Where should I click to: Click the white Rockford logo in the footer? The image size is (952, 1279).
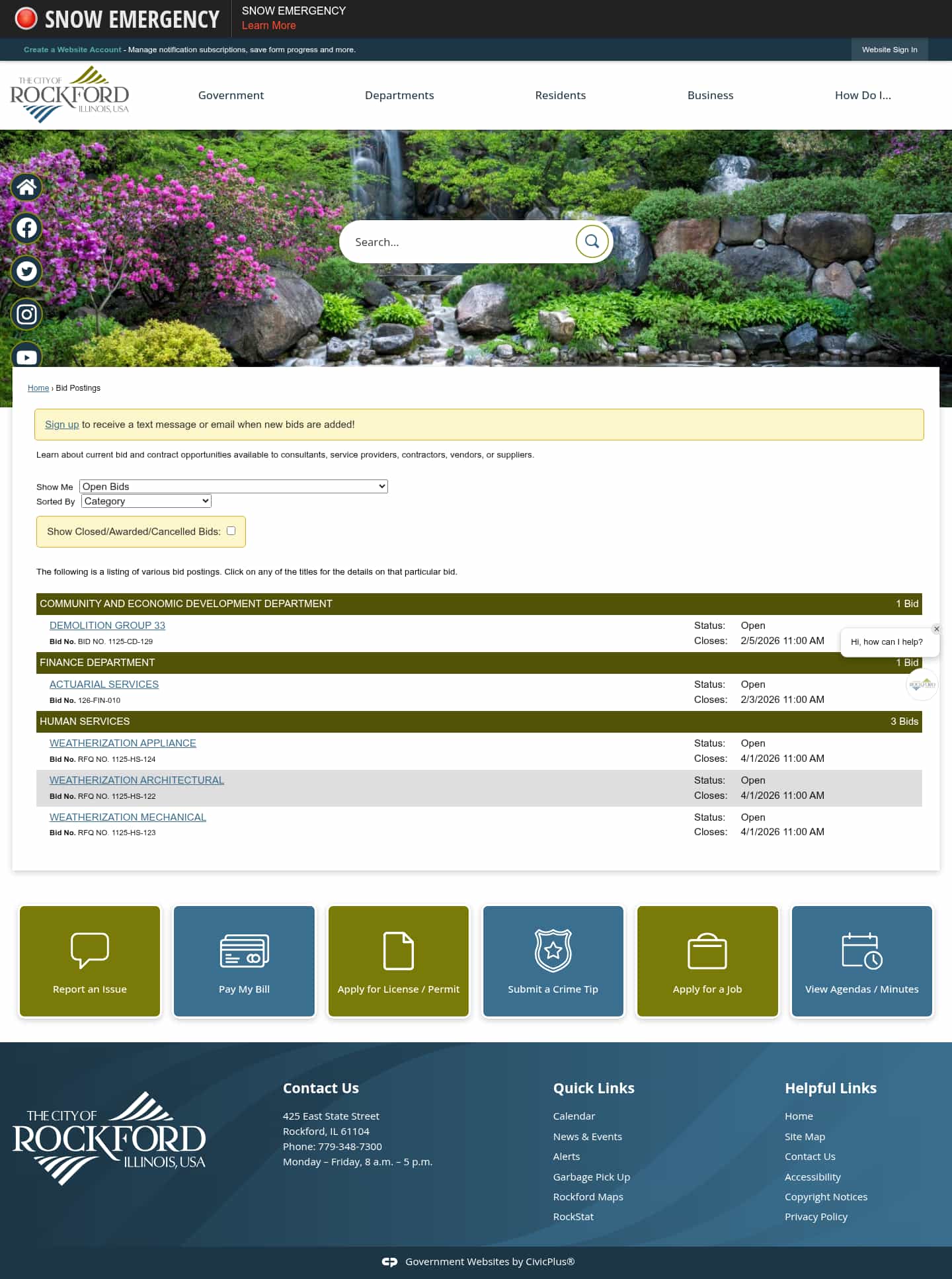coord(109,1138)
